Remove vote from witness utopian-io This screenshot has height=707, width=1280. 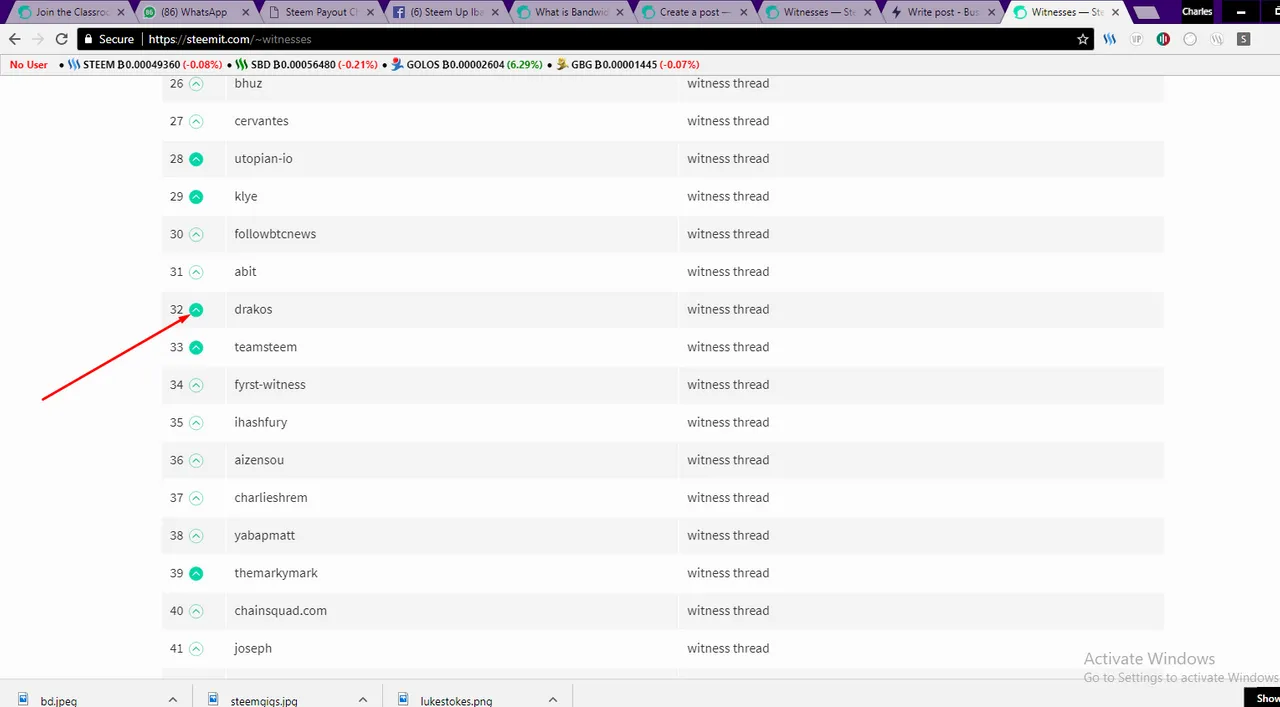point(196,159)
